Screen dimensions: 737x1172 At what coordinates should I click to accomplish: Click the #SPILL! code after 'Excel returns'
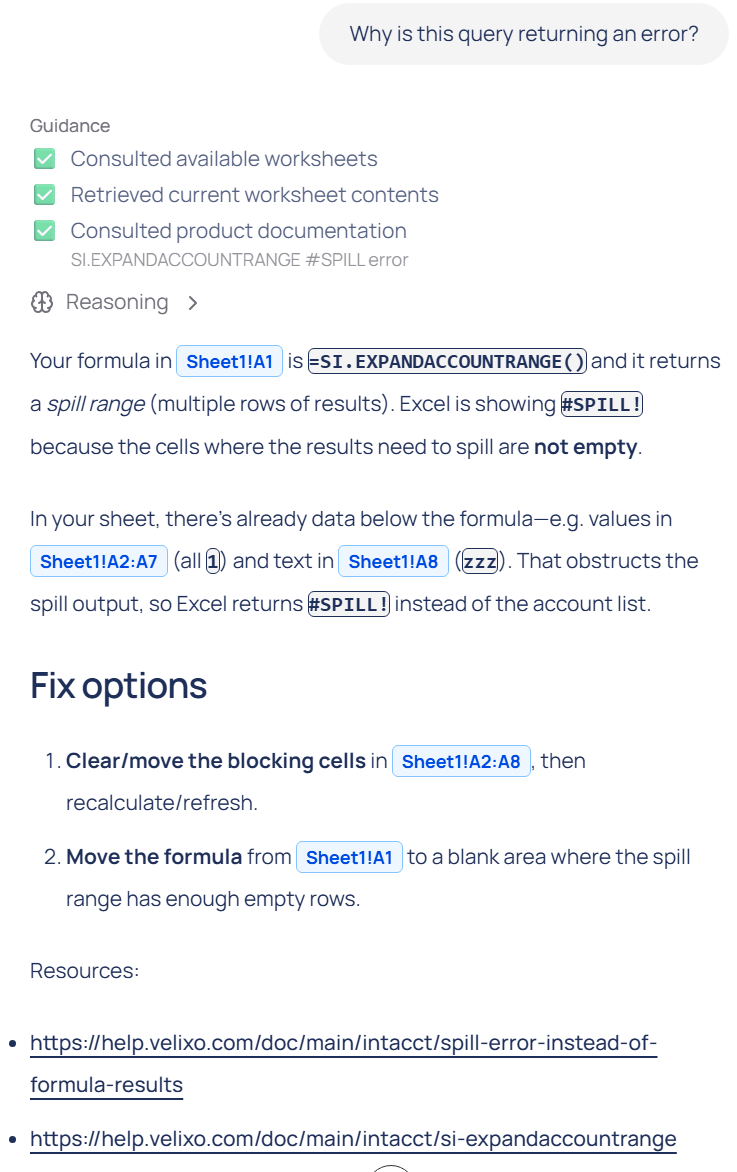348,604
